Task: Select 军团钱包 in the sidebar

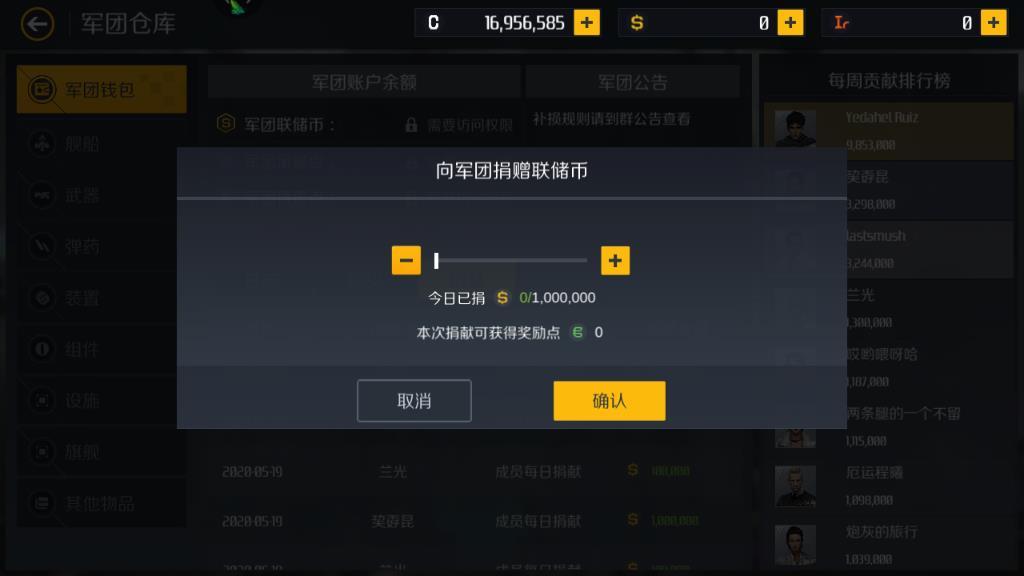Action: click(x=102, y=89)
